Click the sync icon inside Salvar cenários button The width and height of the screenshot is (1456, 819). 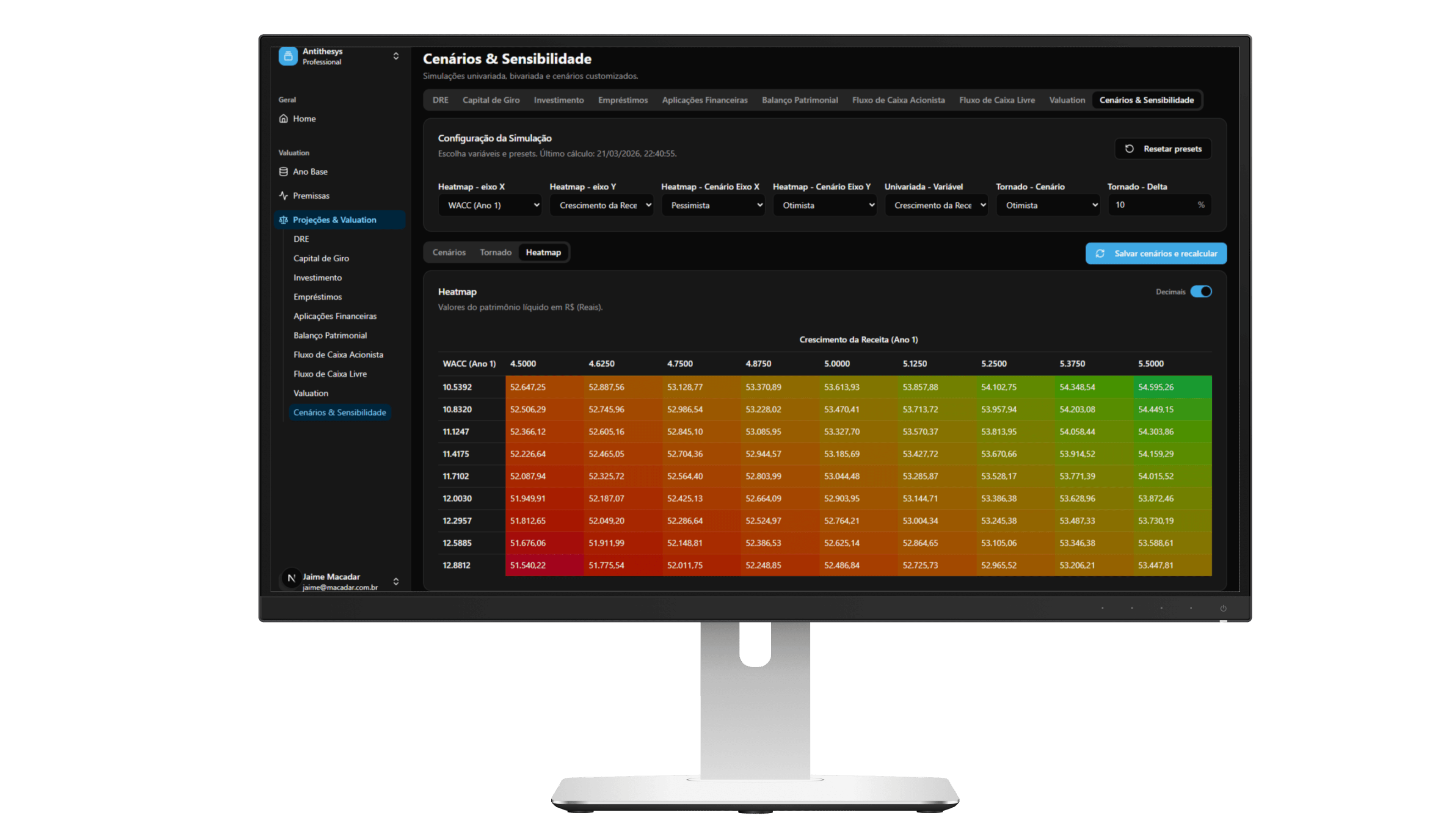pyautogui.click(x=1100, y=254)
